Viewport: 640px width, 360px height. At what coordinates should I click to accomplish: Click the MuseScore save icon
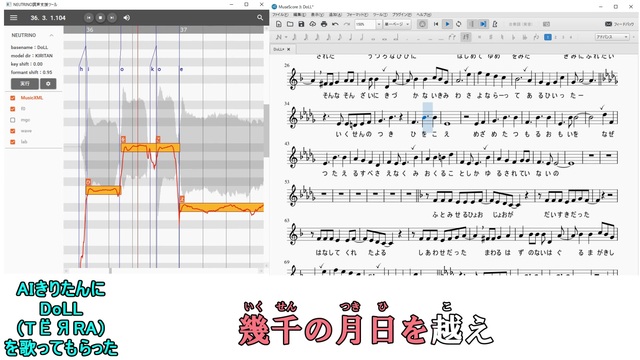click(301, 24)
